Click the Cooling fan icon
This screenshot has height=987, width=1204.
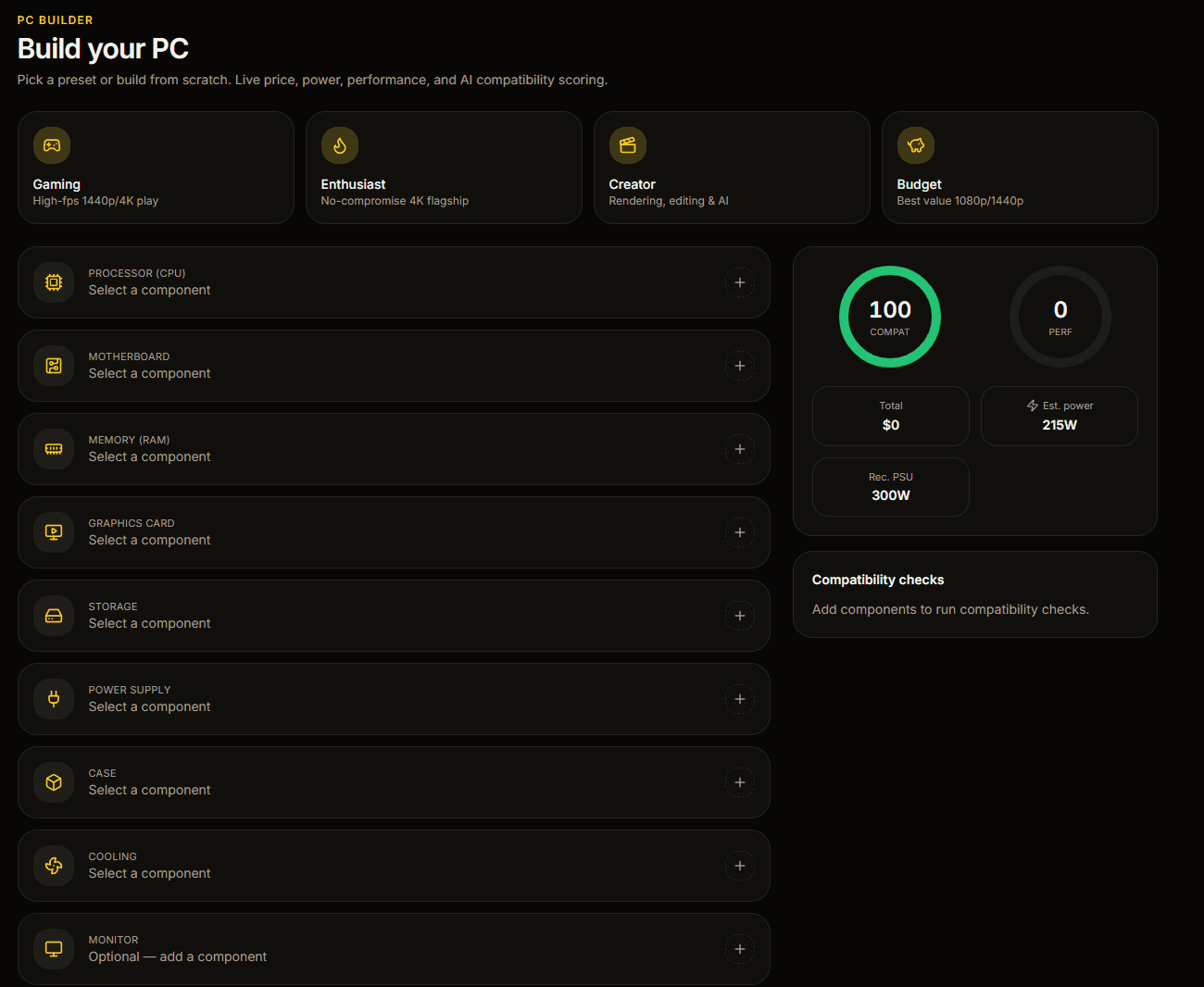tap(54, 866)
